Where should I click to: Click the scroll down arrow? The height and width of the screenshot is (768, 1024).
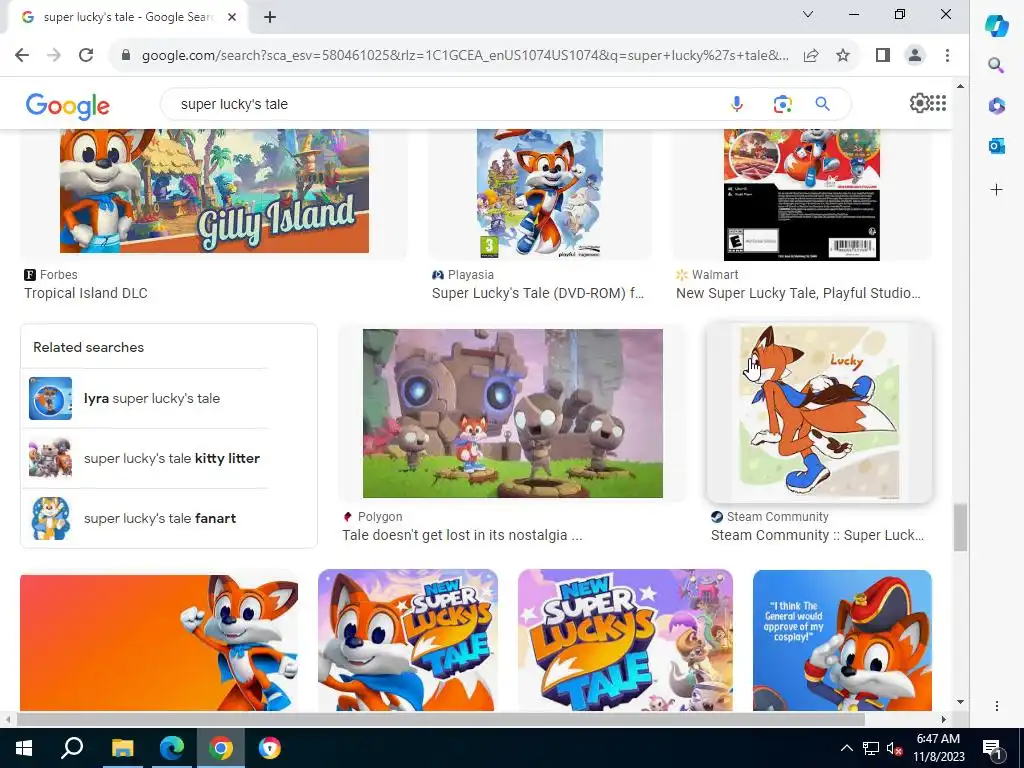point(960,702)
